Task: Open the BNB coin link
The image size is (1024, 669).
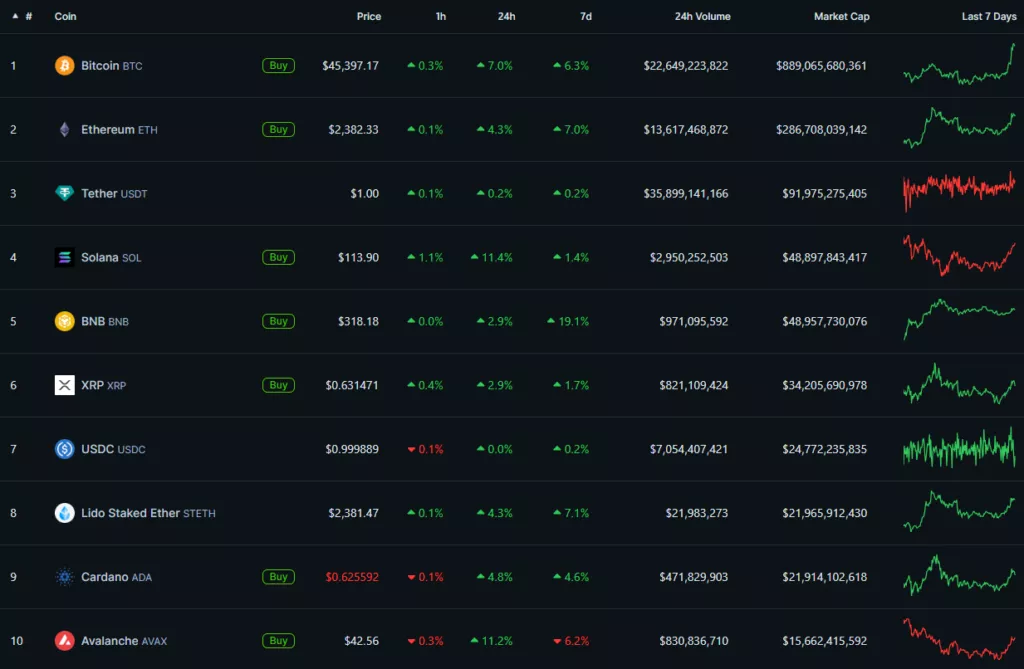Action: click(104, 321)
